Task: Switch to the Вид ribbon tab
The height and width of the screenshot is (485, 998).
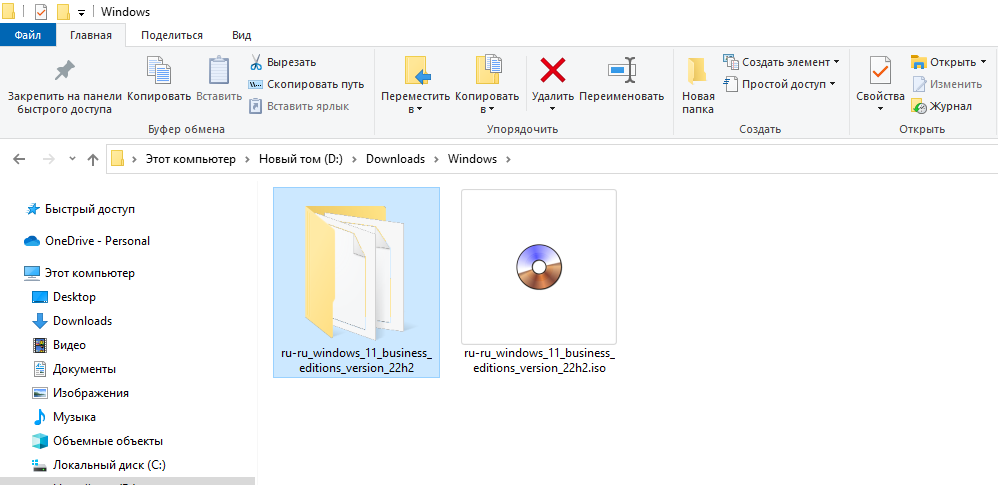Action: click(x=242, y=36)
